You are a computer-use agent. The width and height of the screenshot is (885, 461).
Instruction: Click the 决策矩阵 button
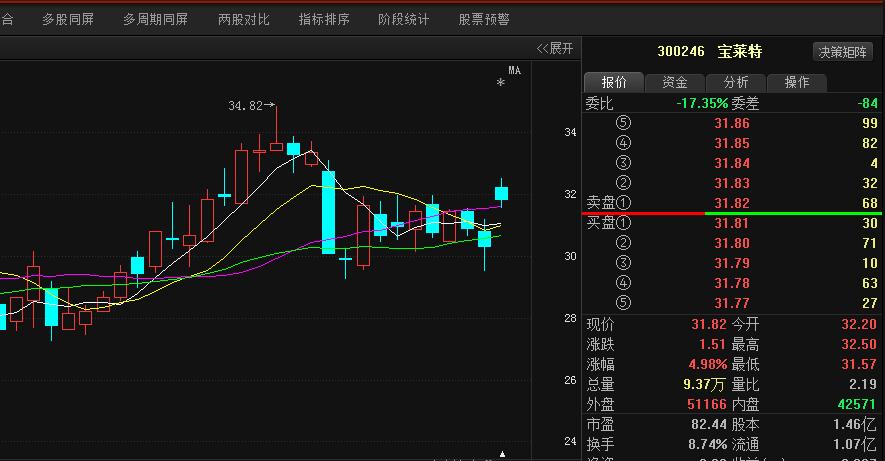(843, 52)
